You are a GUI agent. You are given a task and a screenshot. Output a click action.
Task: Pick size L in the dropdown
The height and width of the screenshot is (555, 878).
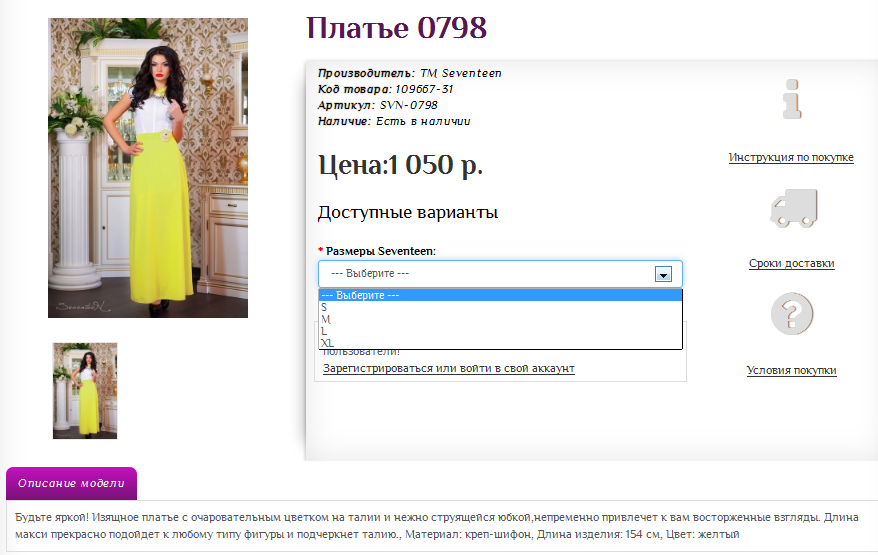325,331
